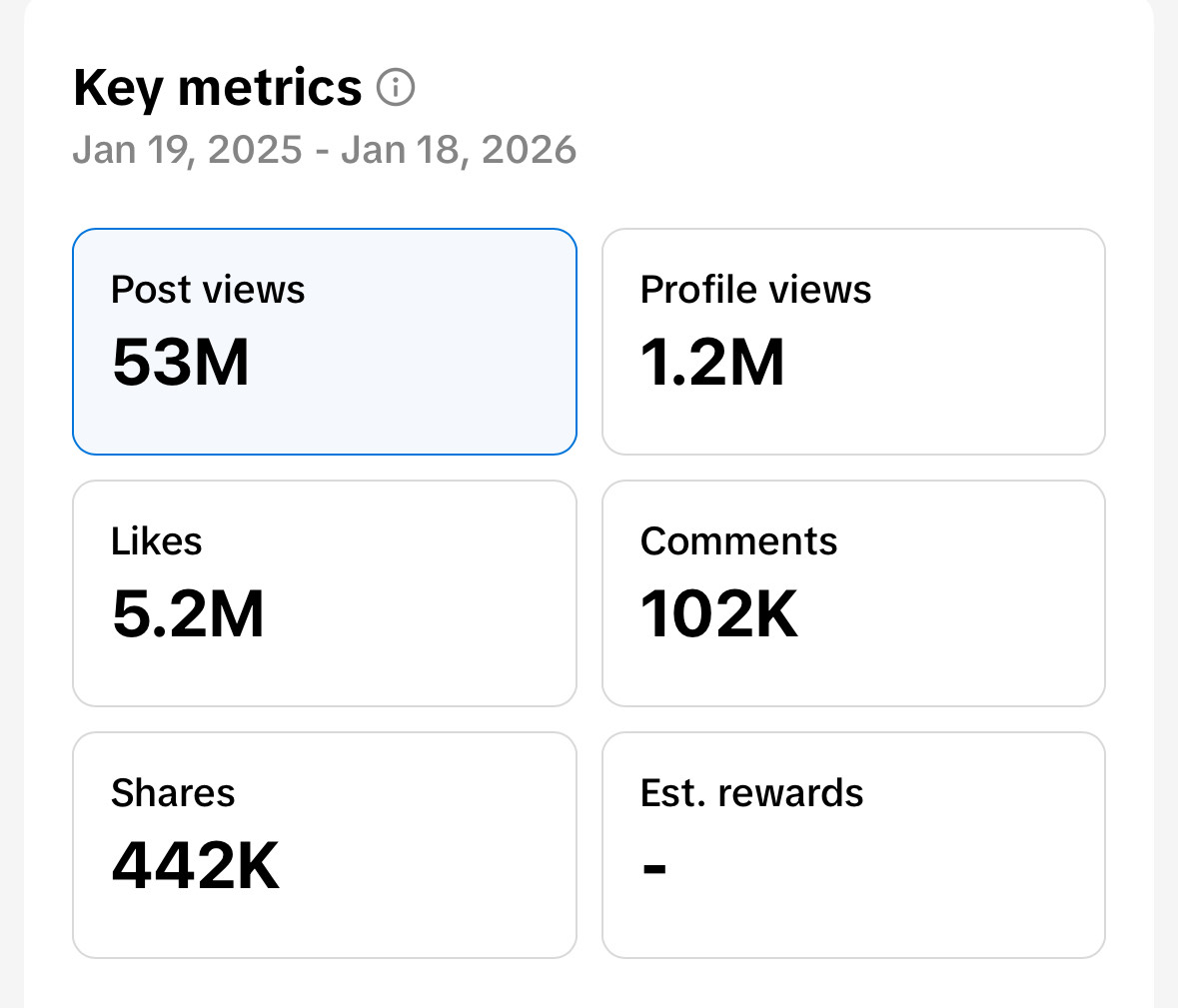The height and width of the screenshot is (1008, 1178).
Task: Change the date range Jan 19 - Jan 18
Action: (x=325, y=149)
